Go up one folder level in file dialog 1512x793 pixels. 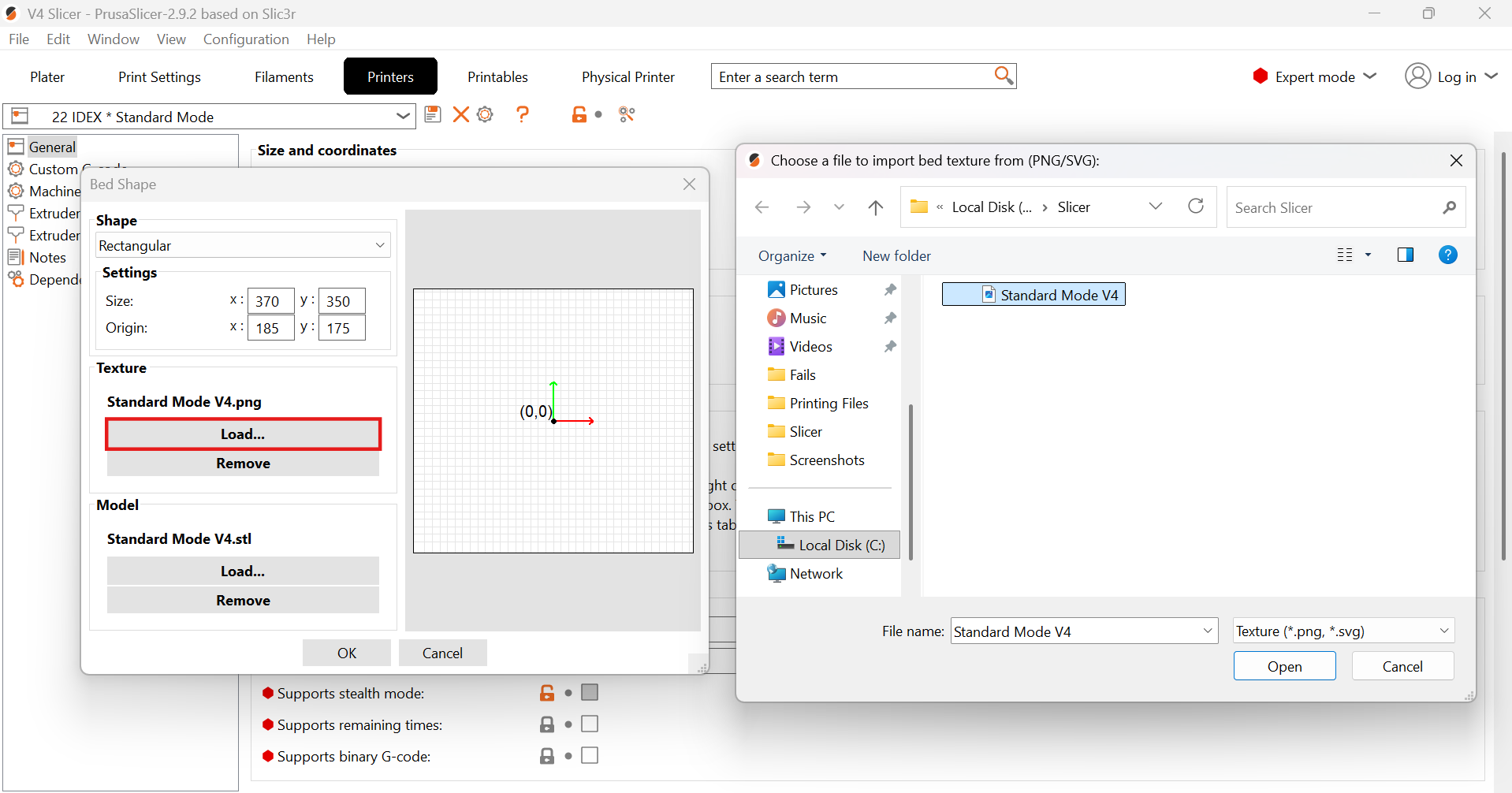875,207
